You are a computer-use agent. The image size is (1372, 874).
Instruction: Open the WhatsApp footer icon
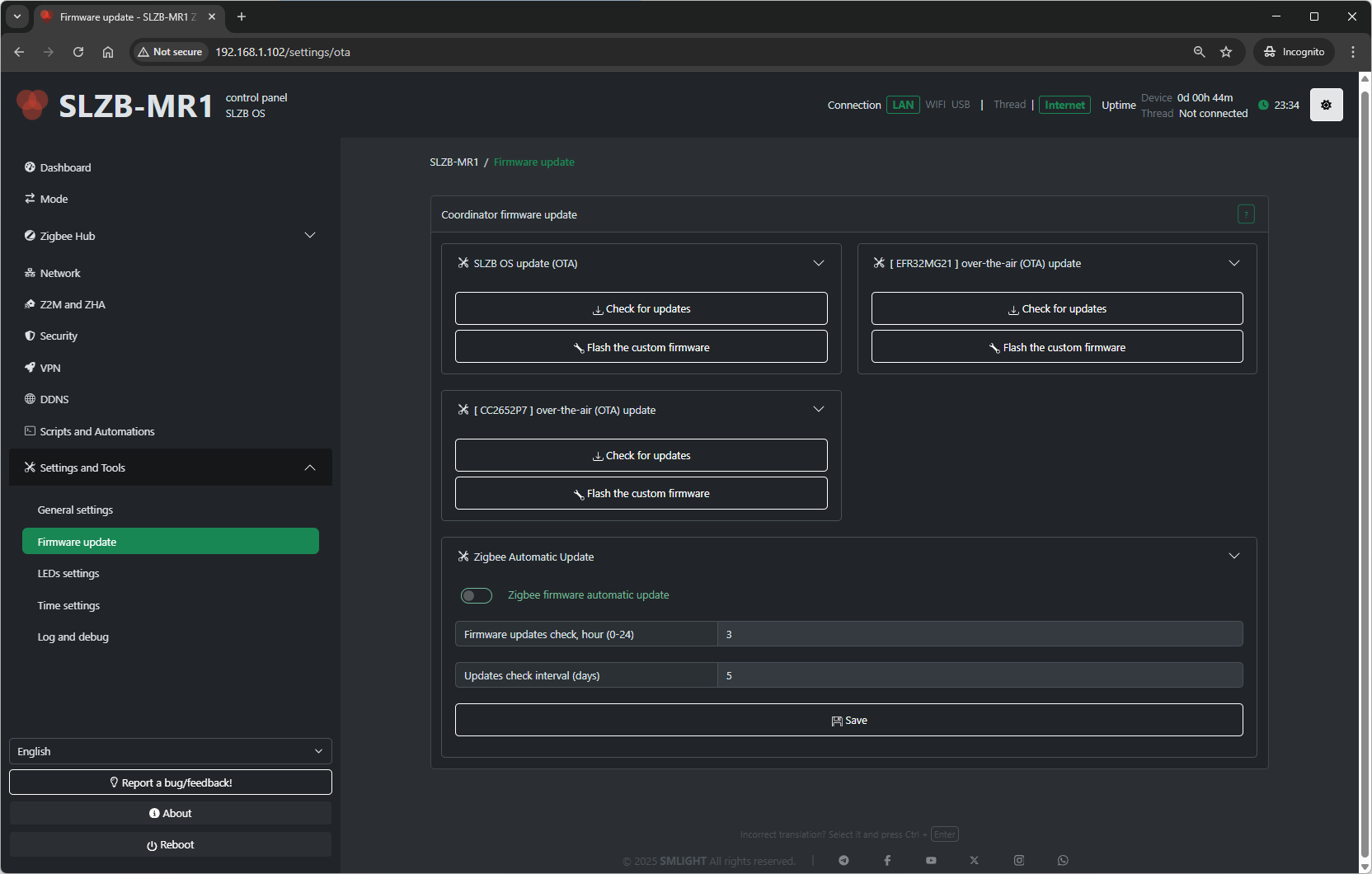click(1063, 860)
